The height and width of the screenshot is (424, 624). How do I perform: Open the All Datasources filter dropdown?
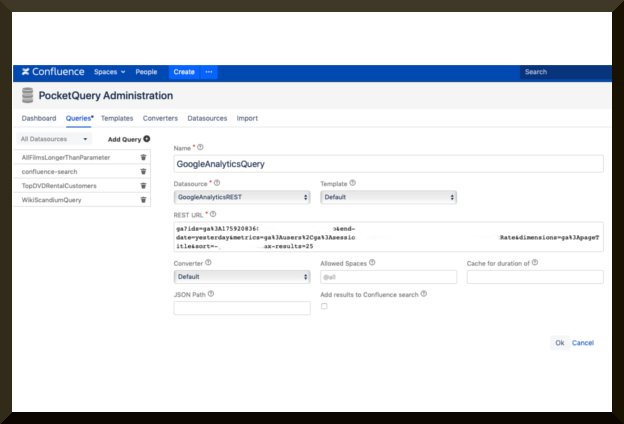[x=54, y=139]
